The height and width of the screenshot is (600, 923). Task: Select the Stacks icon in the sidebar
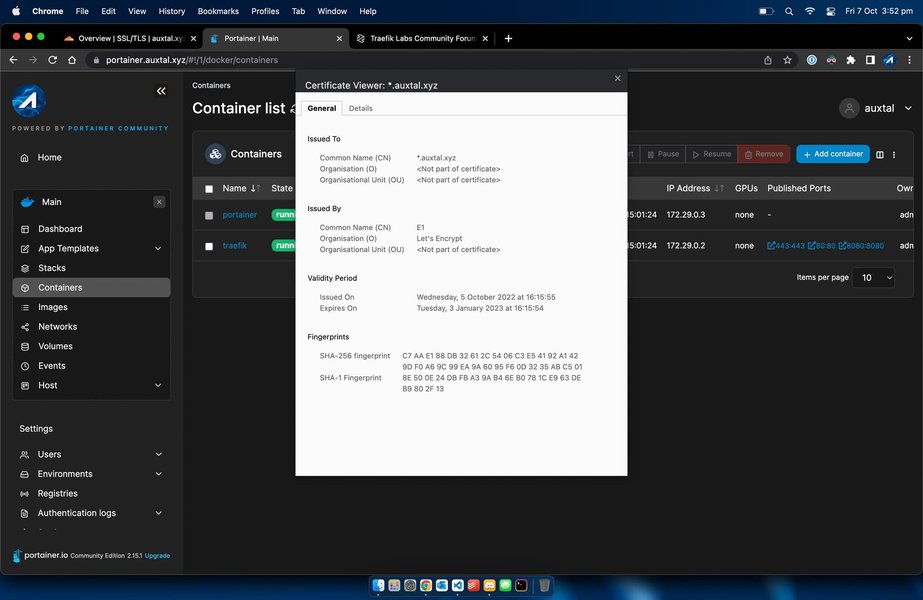55,267
